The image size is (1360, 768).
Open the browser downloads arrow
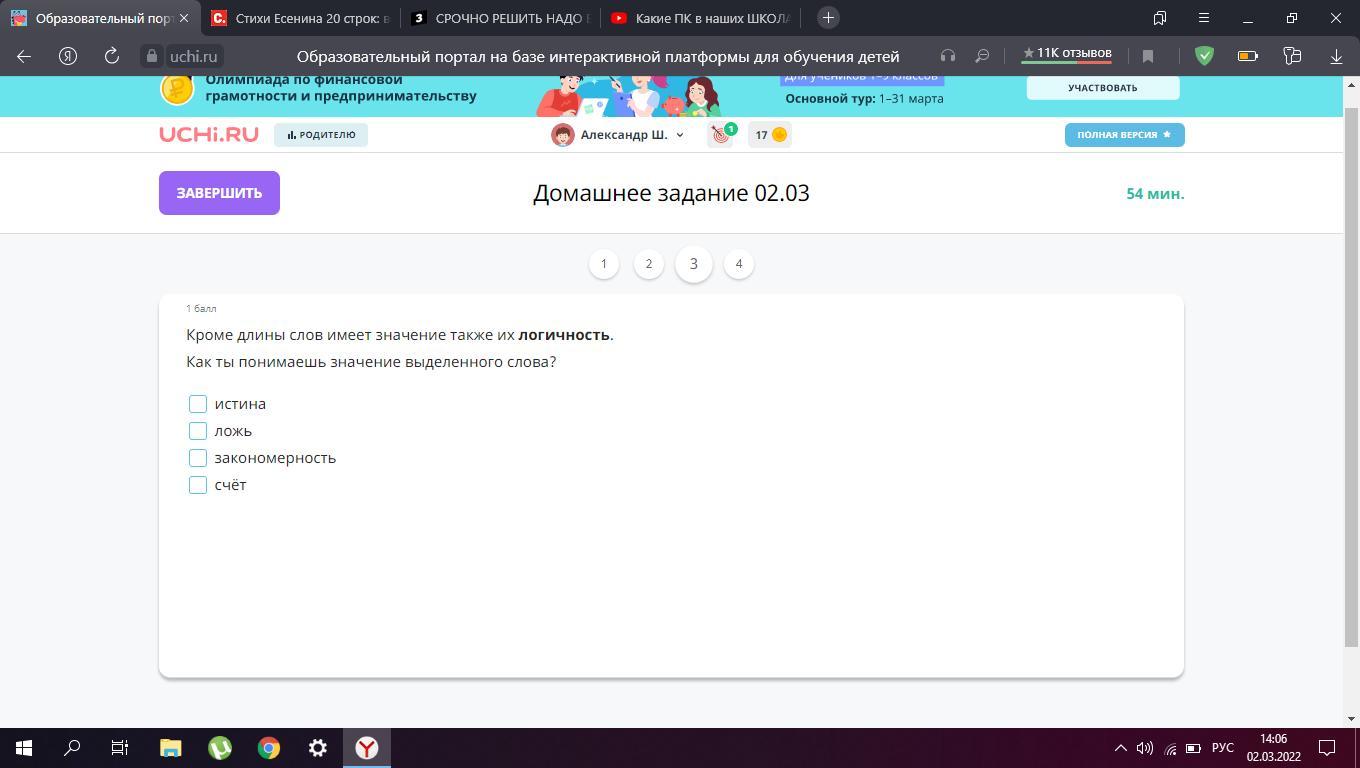tap(1336, 56)
